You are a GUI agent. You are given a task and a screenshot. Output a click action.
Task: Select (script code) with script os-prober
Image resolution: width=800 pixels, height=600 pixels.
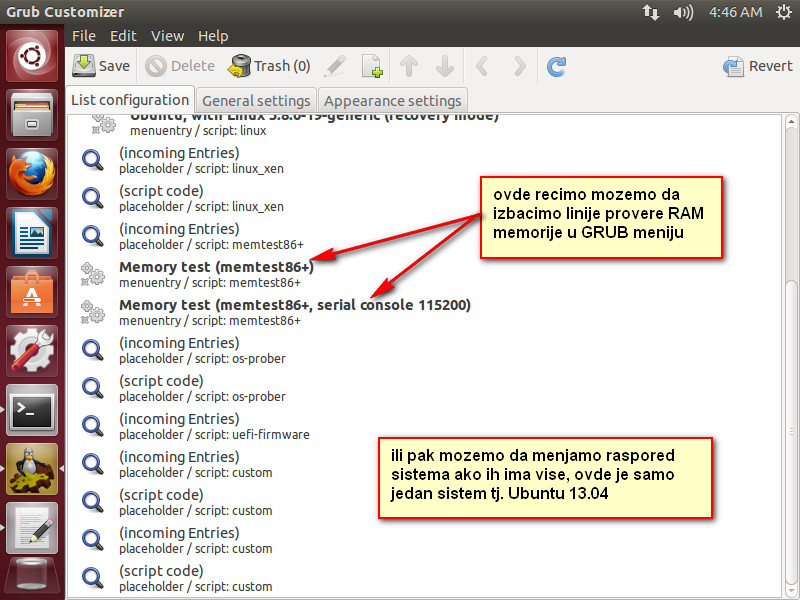[x=425, y=388]
